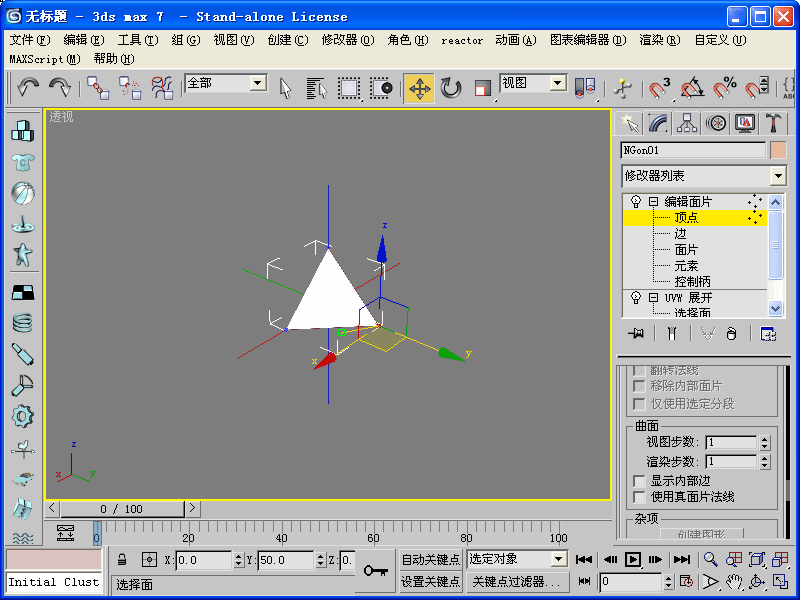Click the Zoom magnifier viewport control
Viewport: 800px width, 600px height.
(710, 560)
